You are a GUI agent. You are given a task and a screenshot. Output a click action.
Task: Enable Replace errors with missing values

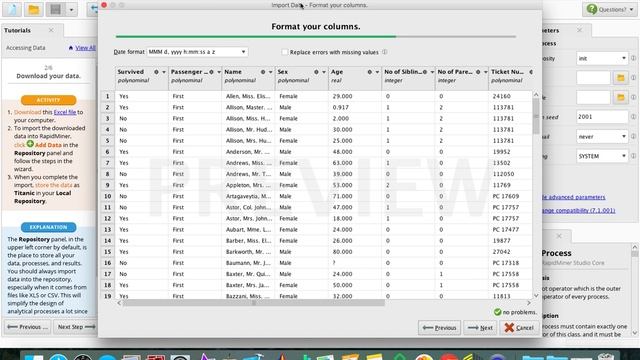(x=285, y=52)
